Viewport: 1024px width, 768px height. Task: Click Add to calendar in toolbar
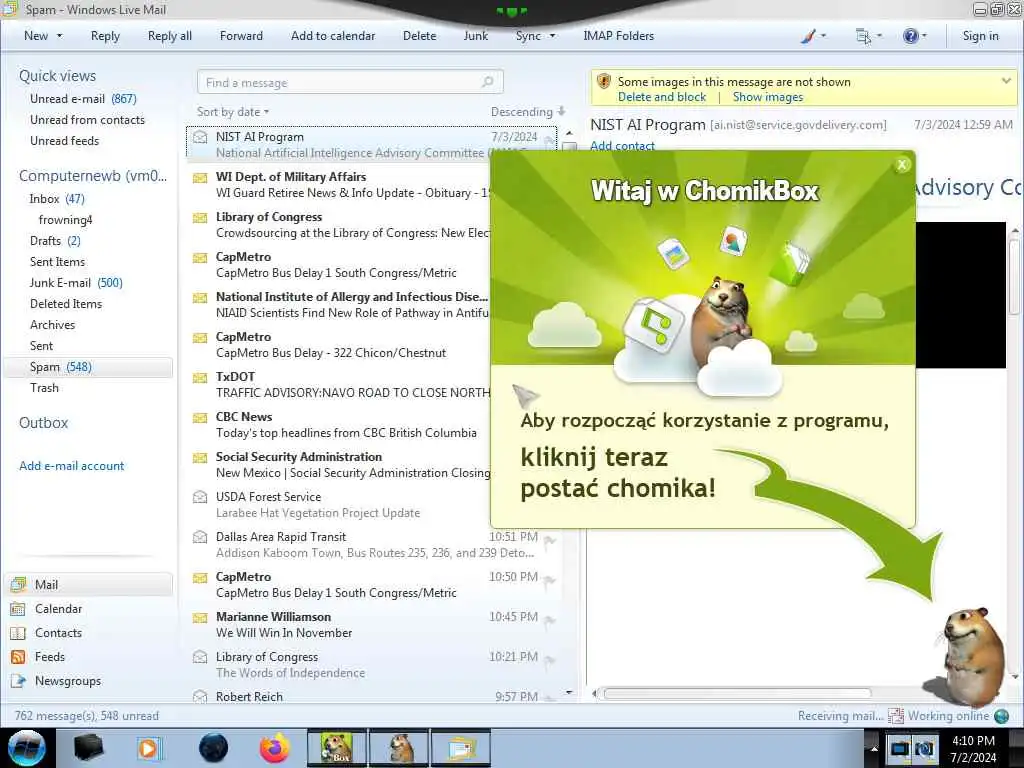tap(333, 36)
